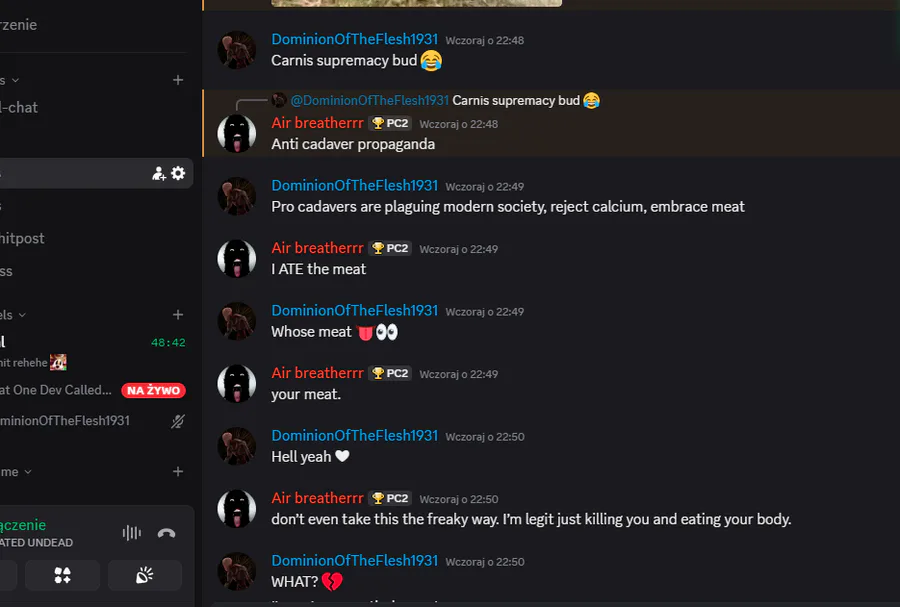Start an activity with shapes icon
Image resolution: width=900 pixels, height=607 pixels.
pyautogui.click(x=62, y=575)
